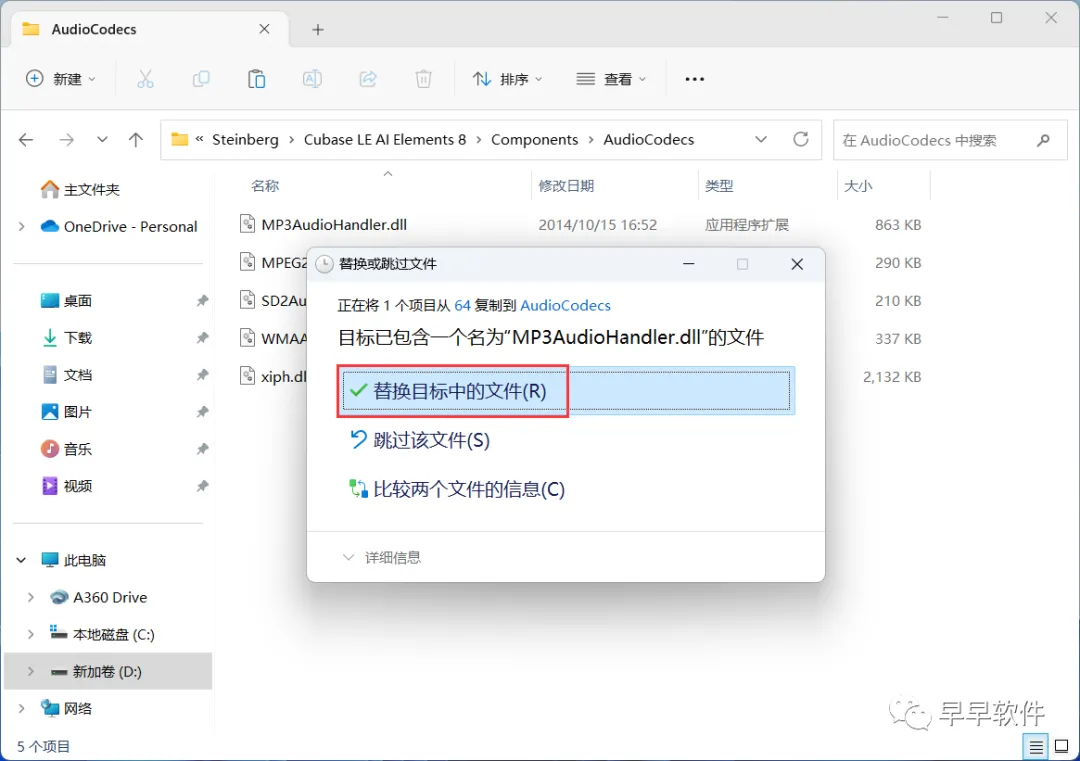Click the Copy icon in toolbar

click(x=200, y=79)
